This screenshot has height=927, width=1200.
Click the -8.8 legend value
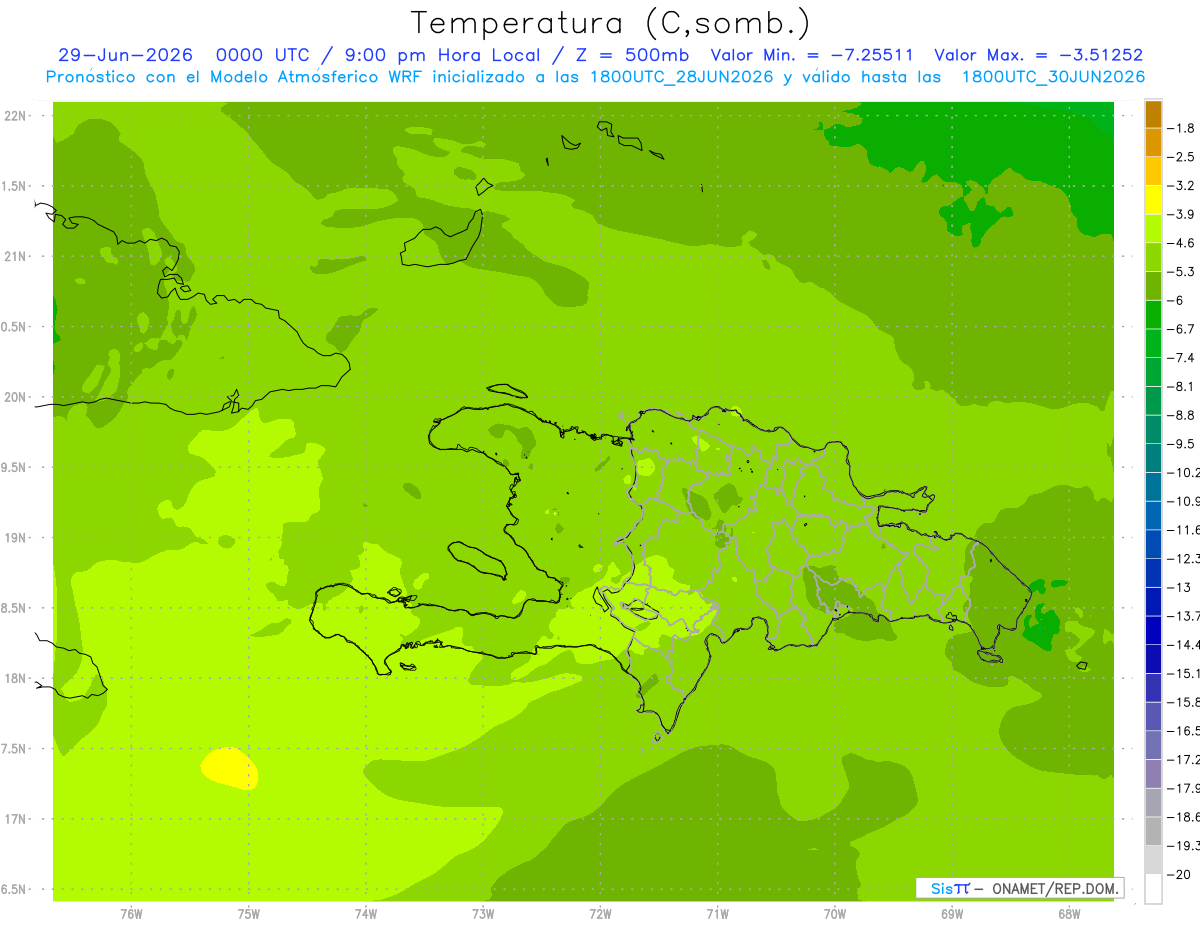click(x=1182, y=415)
